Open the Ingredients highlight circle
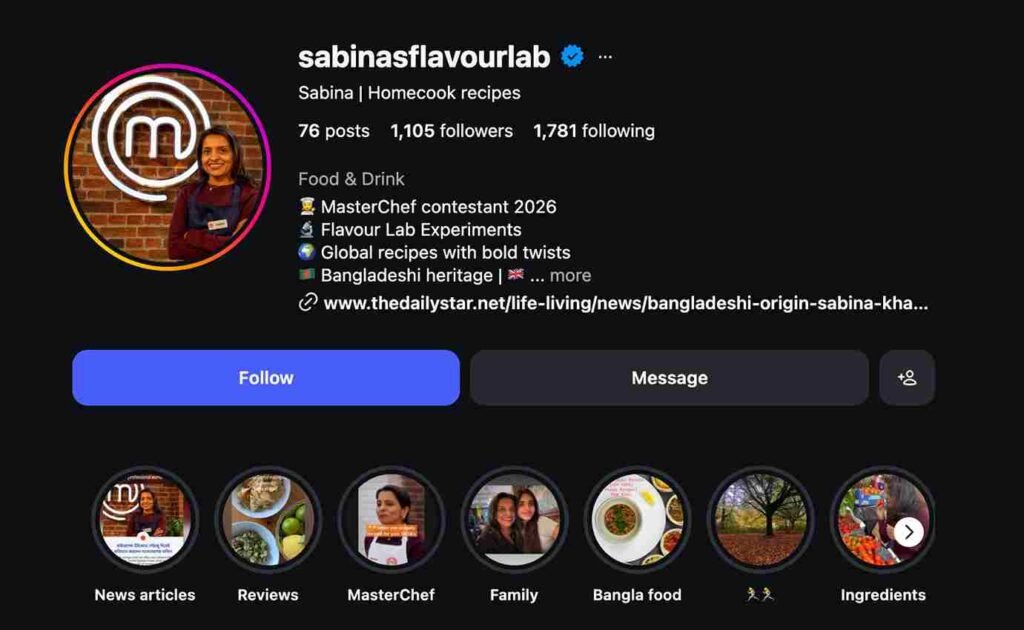The height and width of the screenshot is (630, 1024). (882, 520)
